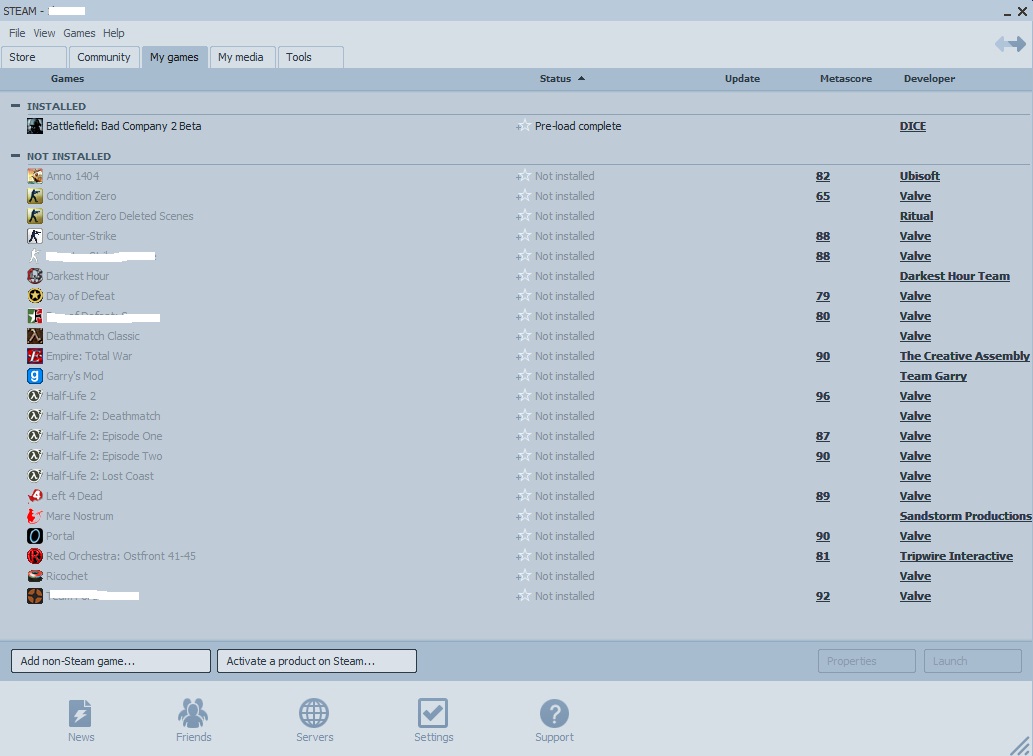This screenshot has width=1033, height=756.
Task: Open the Games menu
Action: click(79, 33)
